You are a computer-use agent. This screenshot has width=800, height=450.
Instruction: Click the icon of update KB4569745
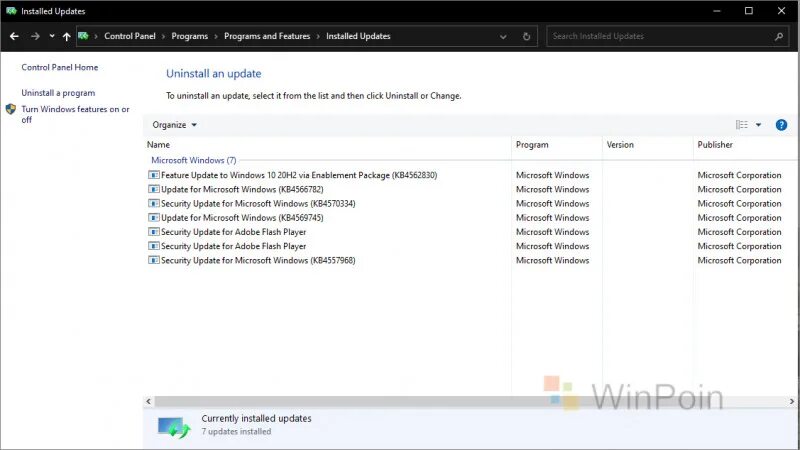[x=154, y=218]
